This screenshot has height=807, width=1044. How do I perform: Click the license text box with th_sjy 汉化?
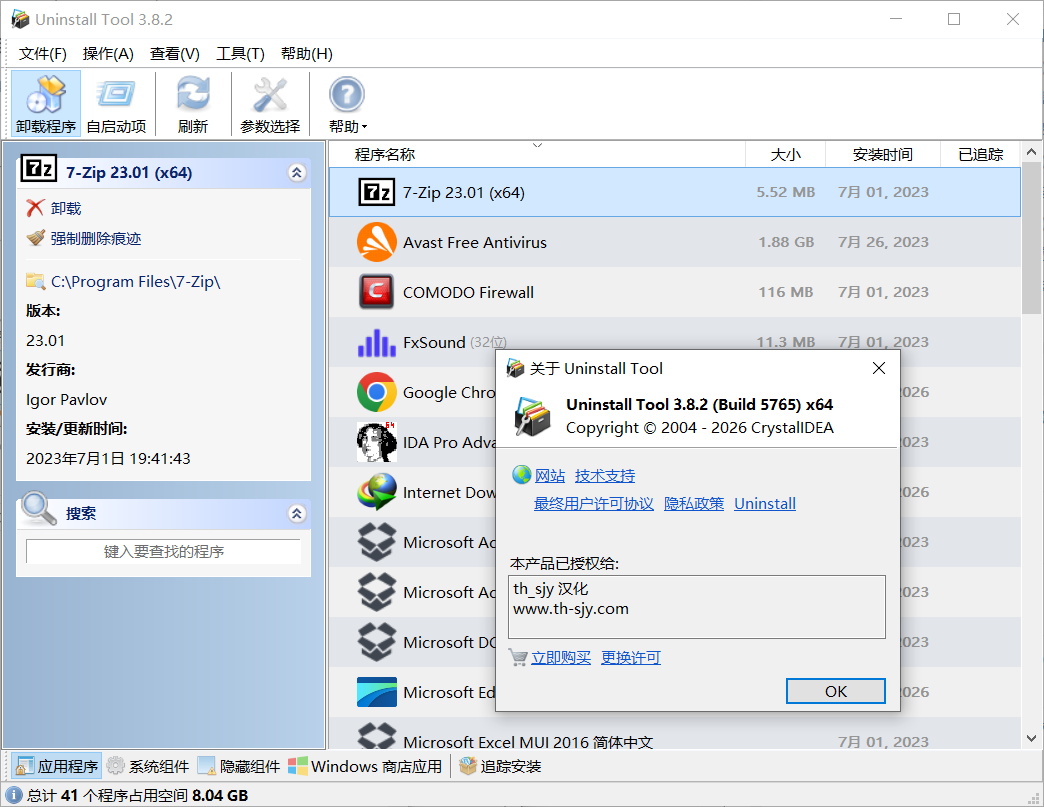click(x=696, y=607)
